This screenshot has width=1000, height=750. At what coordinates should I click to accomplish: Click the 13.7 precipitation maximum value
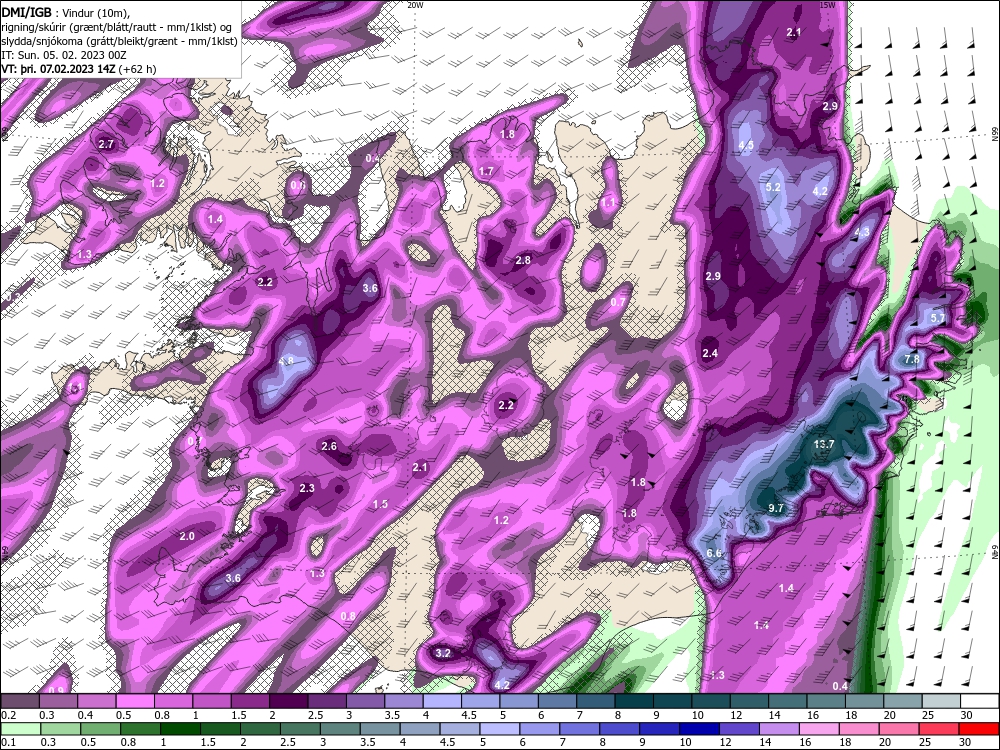point(824,445)
